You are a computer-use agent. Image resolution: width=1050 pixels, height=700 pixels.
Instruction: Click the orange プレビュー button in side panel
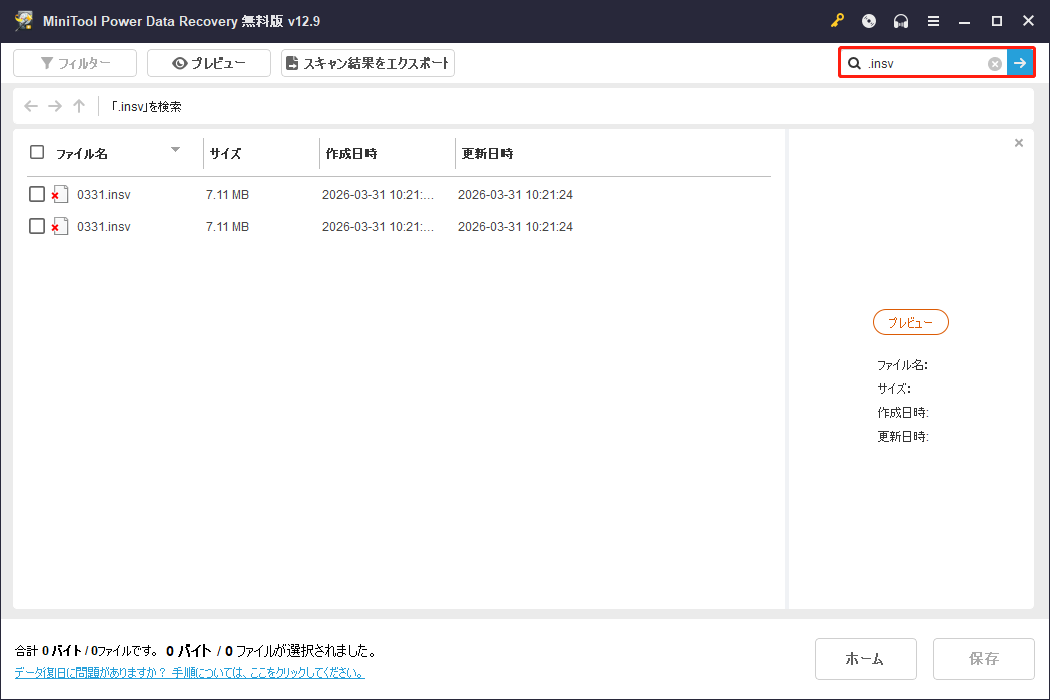click(x=911, y=322)
